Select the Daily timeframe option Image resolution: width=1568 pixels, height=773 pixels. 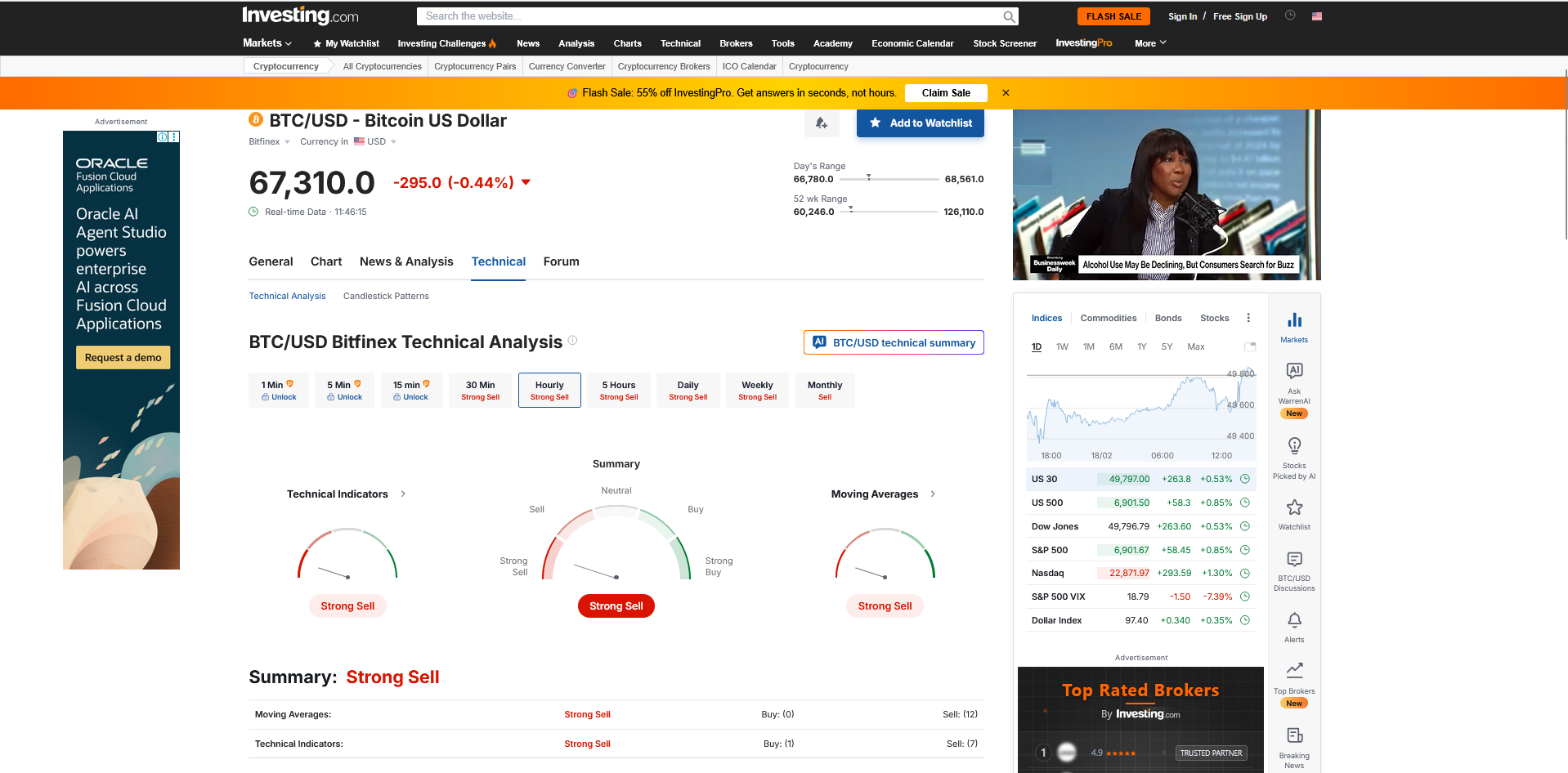(688, 390)
